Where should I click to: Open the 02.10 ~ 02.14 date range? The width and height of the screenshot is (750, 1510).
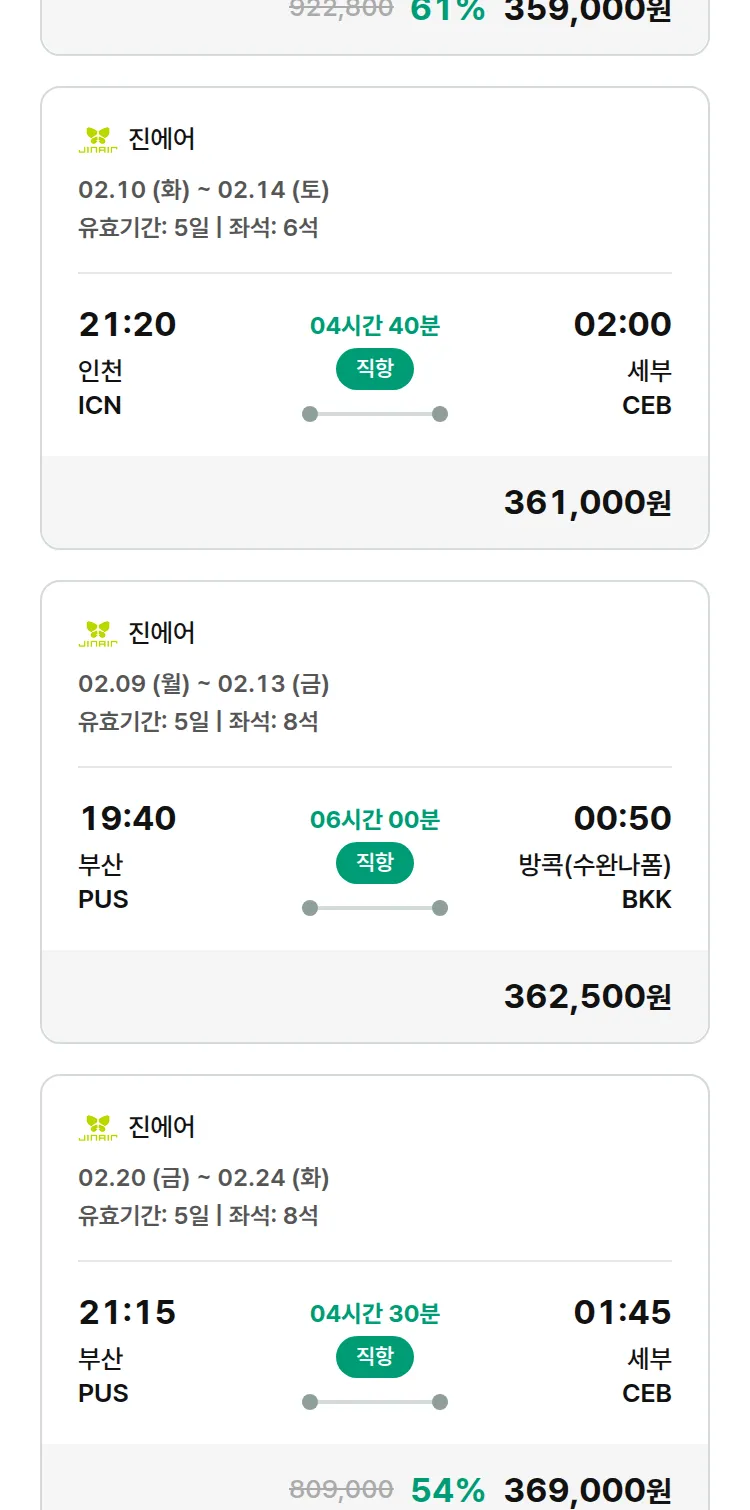204,190
